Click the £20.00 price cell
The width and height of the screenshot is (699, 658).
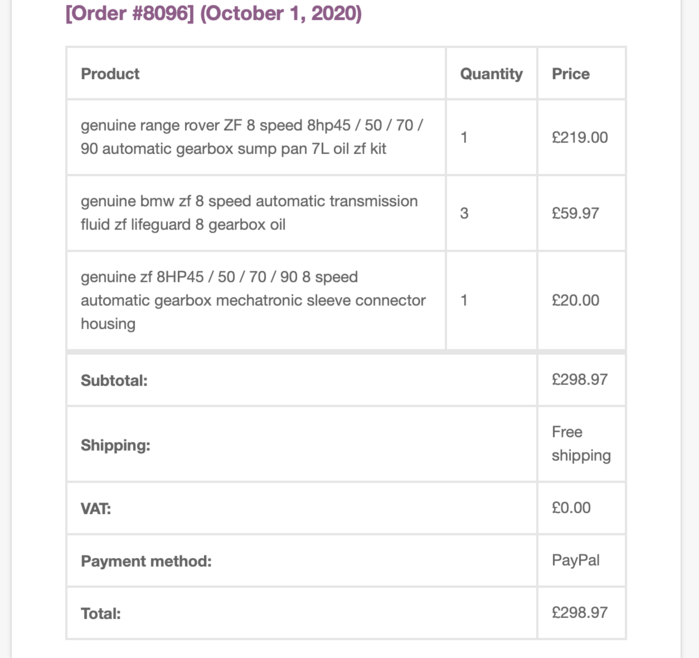[x=575, y=300]
